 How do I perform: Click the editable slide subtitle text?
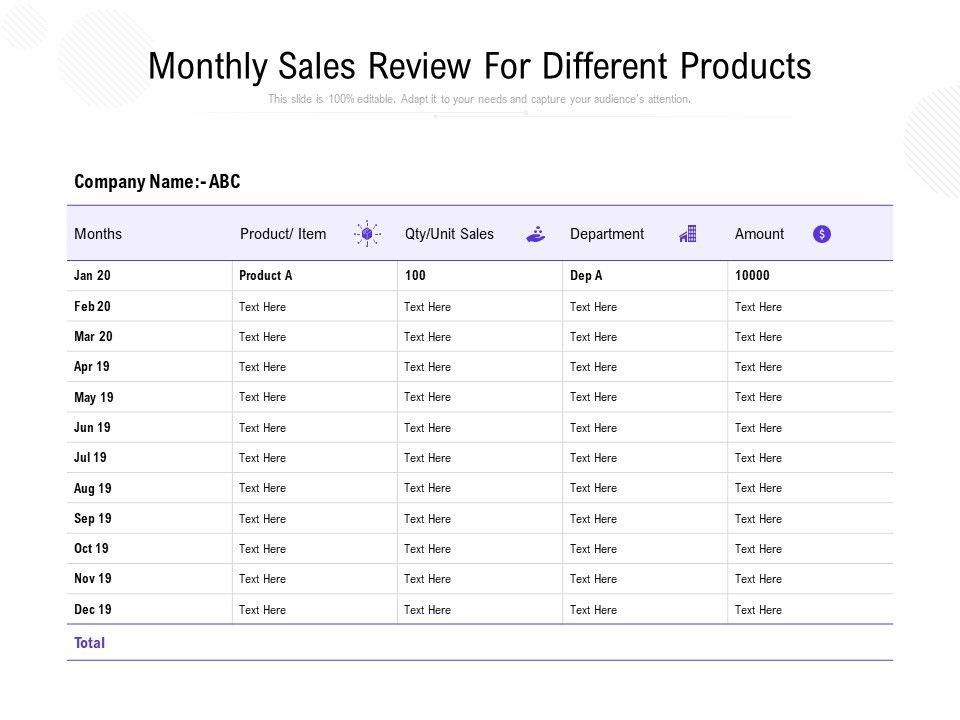coord(479,100)
